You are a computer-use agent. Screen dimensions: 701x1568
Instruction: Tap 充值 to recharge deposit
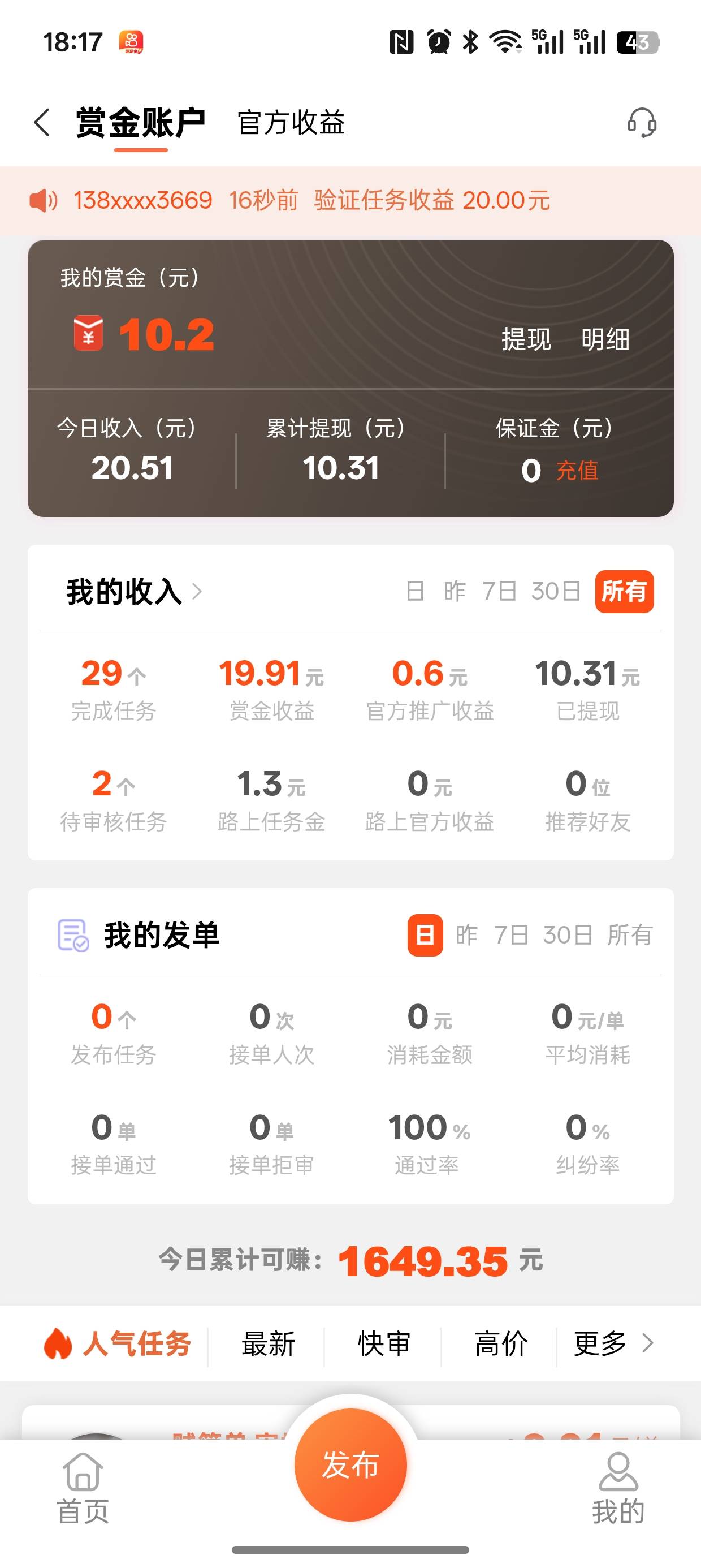tap(577, 471)
